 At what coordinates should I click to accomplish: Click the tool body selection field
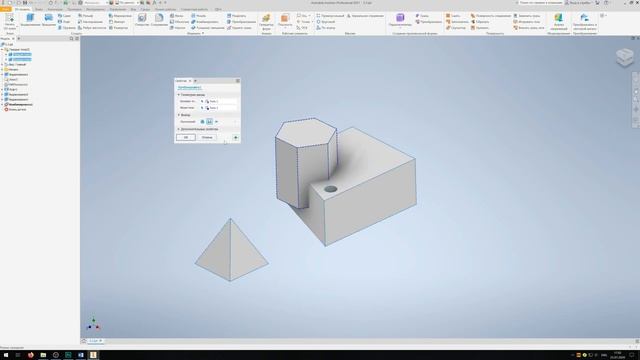coord(221,108)
